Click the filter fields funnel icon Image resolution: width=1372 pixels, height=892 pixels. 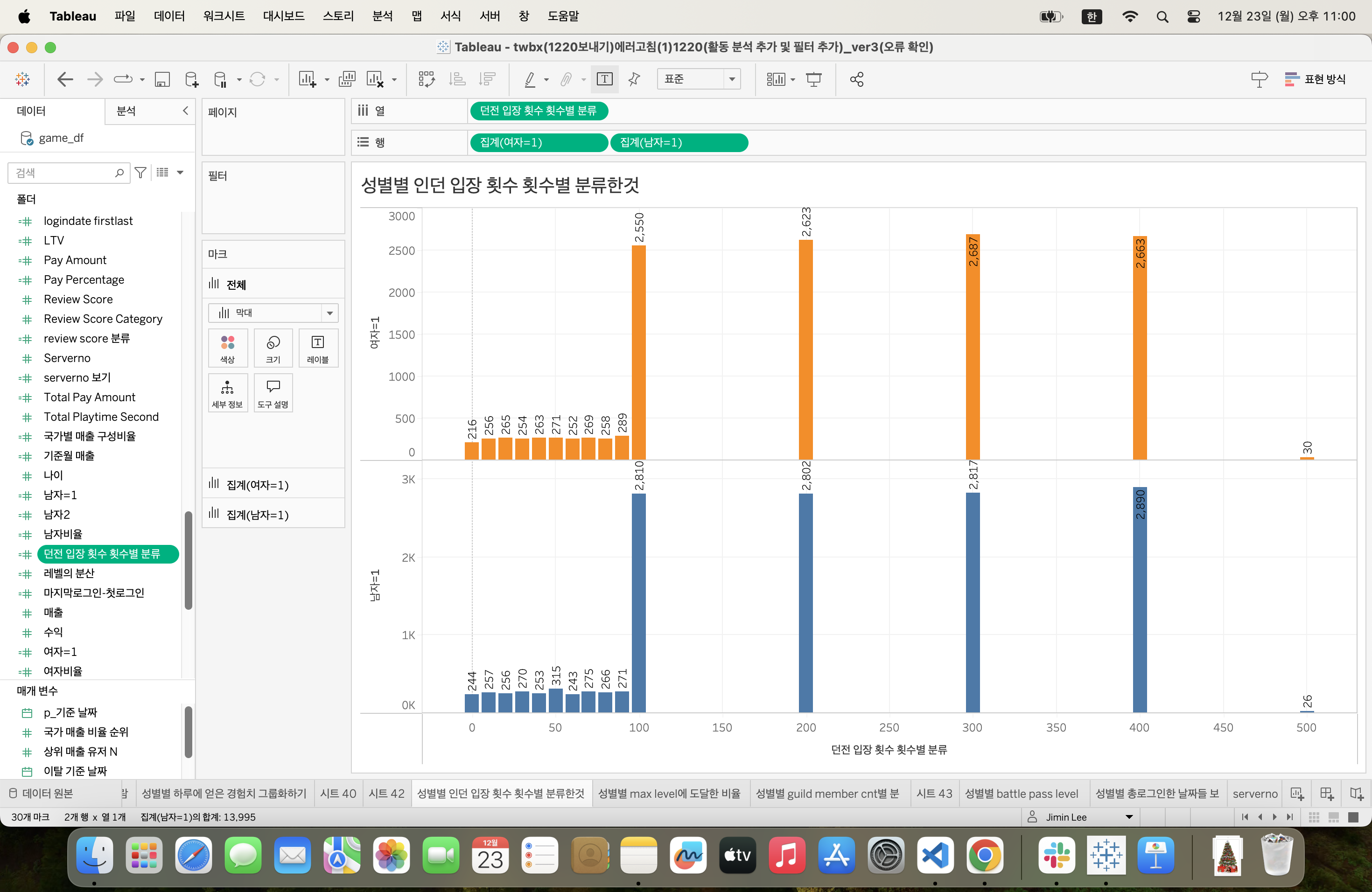pyautogui.click(x=140, y=172)
